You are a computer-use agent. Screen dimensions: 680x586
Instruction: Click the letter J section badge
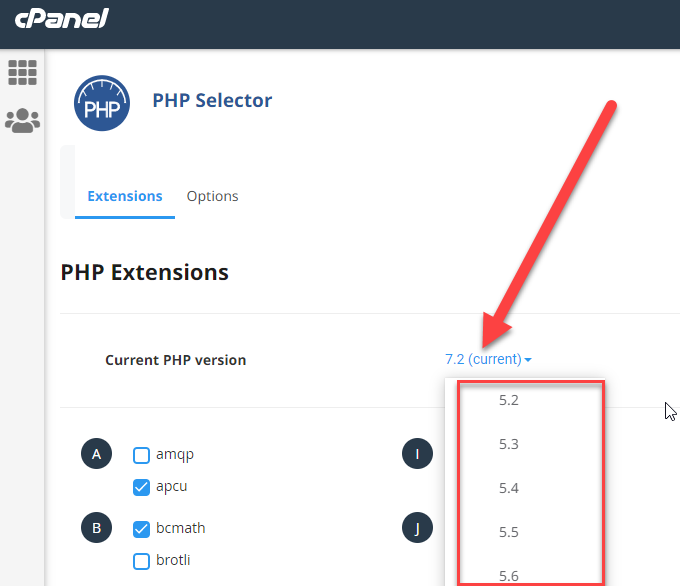coord(416,527)
